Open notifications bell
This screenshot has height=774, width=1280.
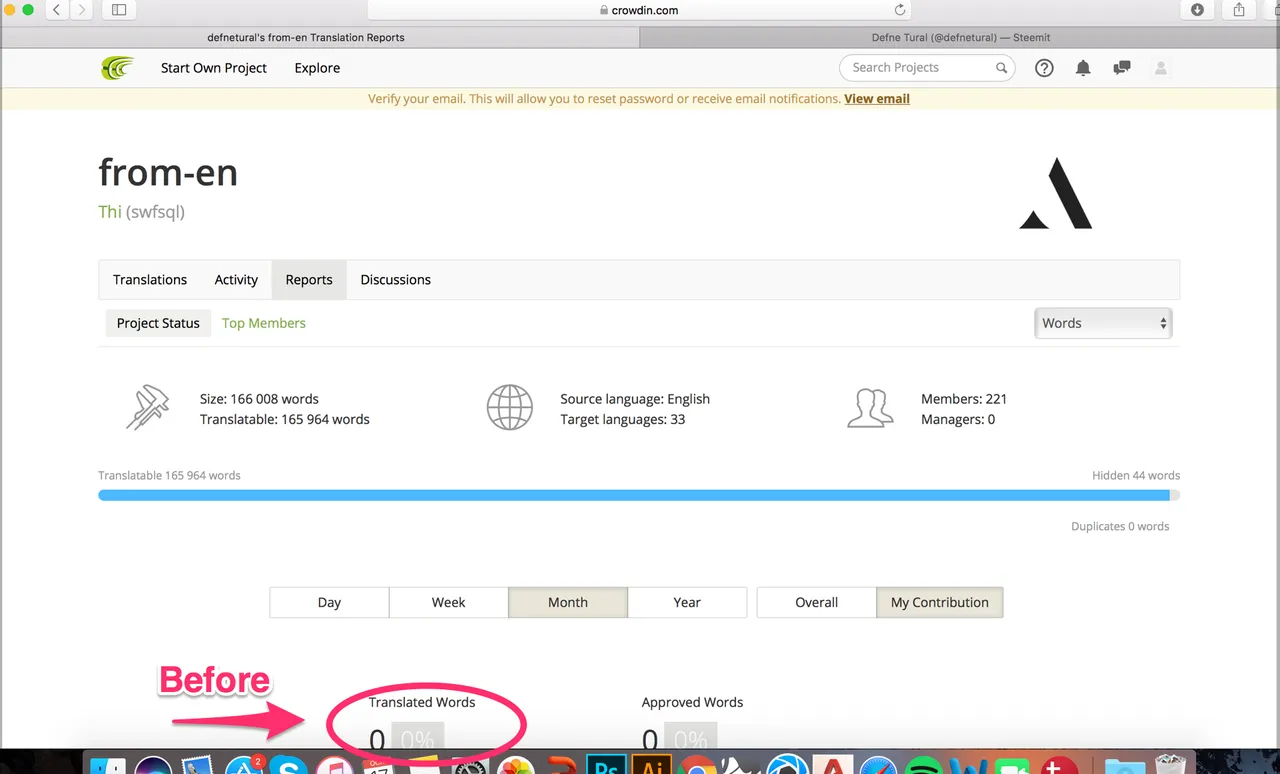(x=1083, y=68)
